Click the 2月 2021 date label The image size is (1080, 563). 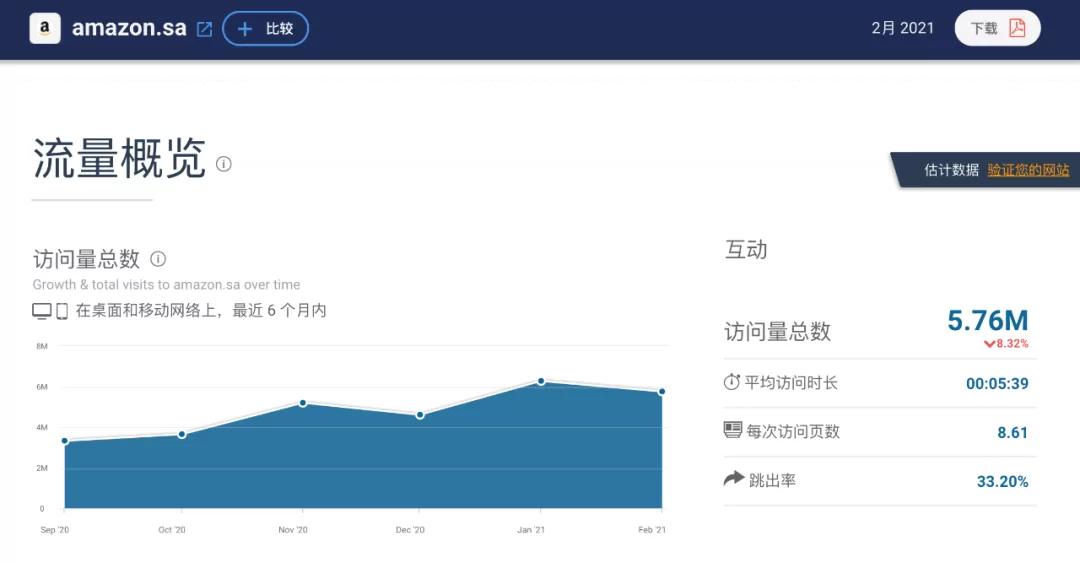[902, 28]
